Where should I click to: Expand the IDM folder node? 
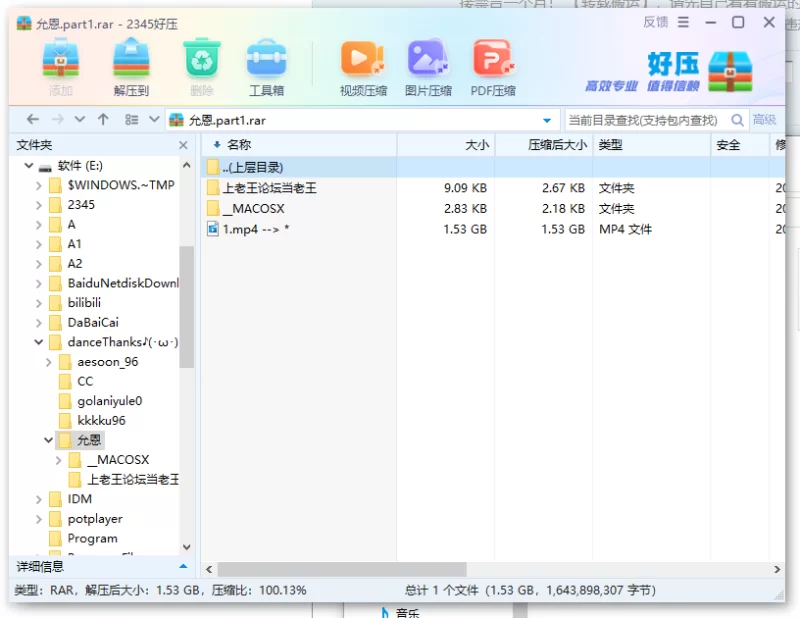pyautogui.click(x=39, y=500)
